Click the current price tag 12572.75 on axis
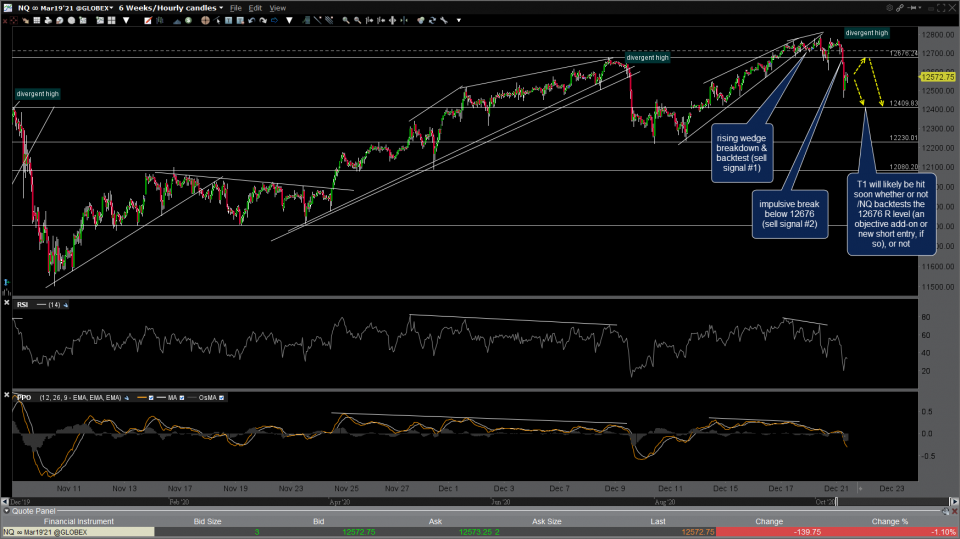Screen dimensions: 960x539 click(x=937, y=77)
